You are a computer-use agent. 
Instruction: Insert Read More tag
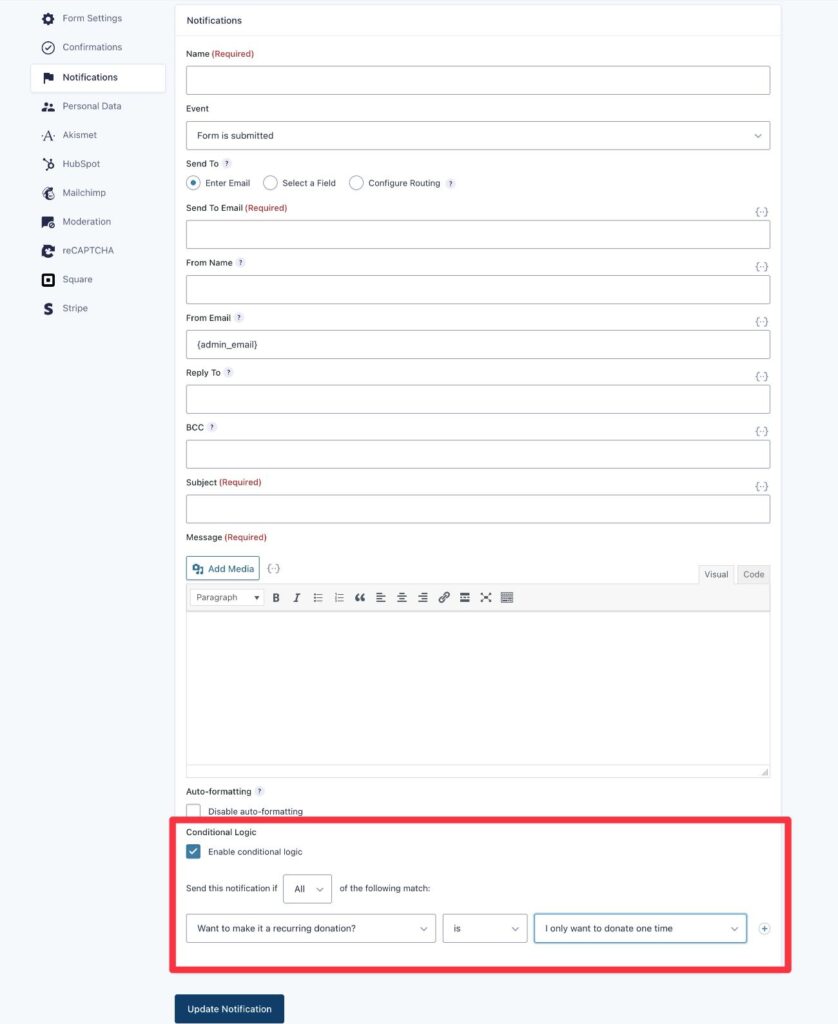(464, 598)
